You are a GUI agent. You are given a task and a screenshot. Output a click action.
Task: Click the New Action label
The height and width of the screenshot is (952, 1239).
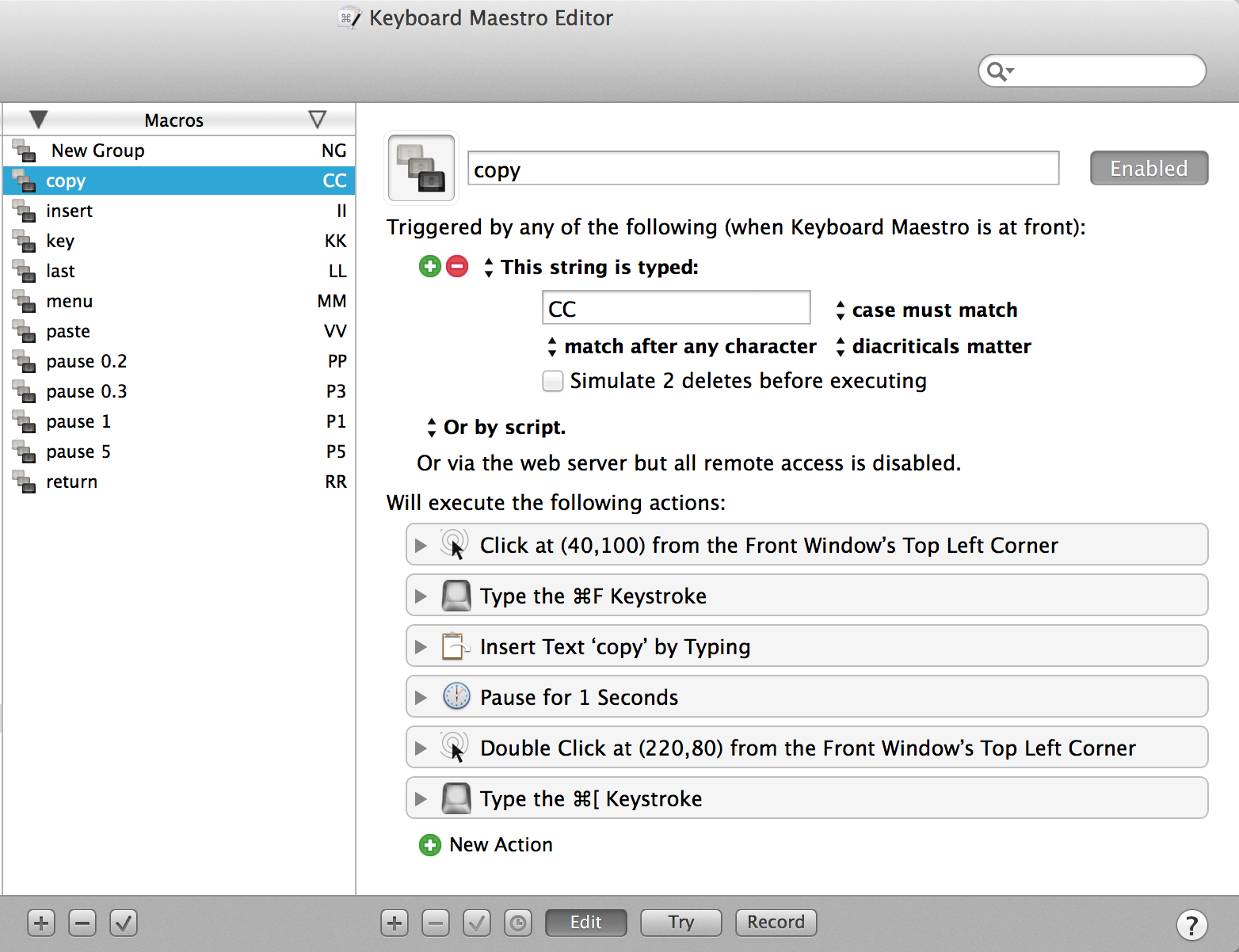(x=501, y=845)
